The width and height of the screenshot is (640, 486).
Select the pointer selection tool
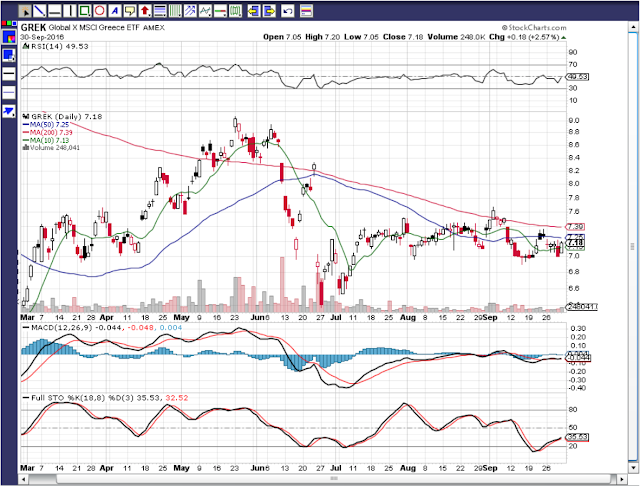click(25, 11)
